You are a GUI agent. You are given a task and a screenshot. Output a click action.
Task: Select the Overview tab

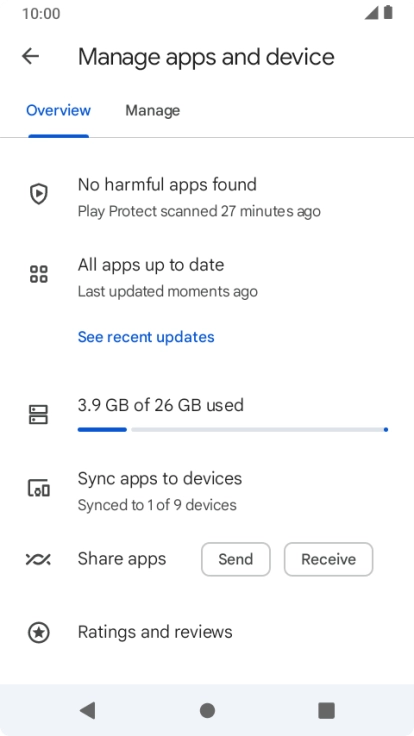tap(58, 110)
